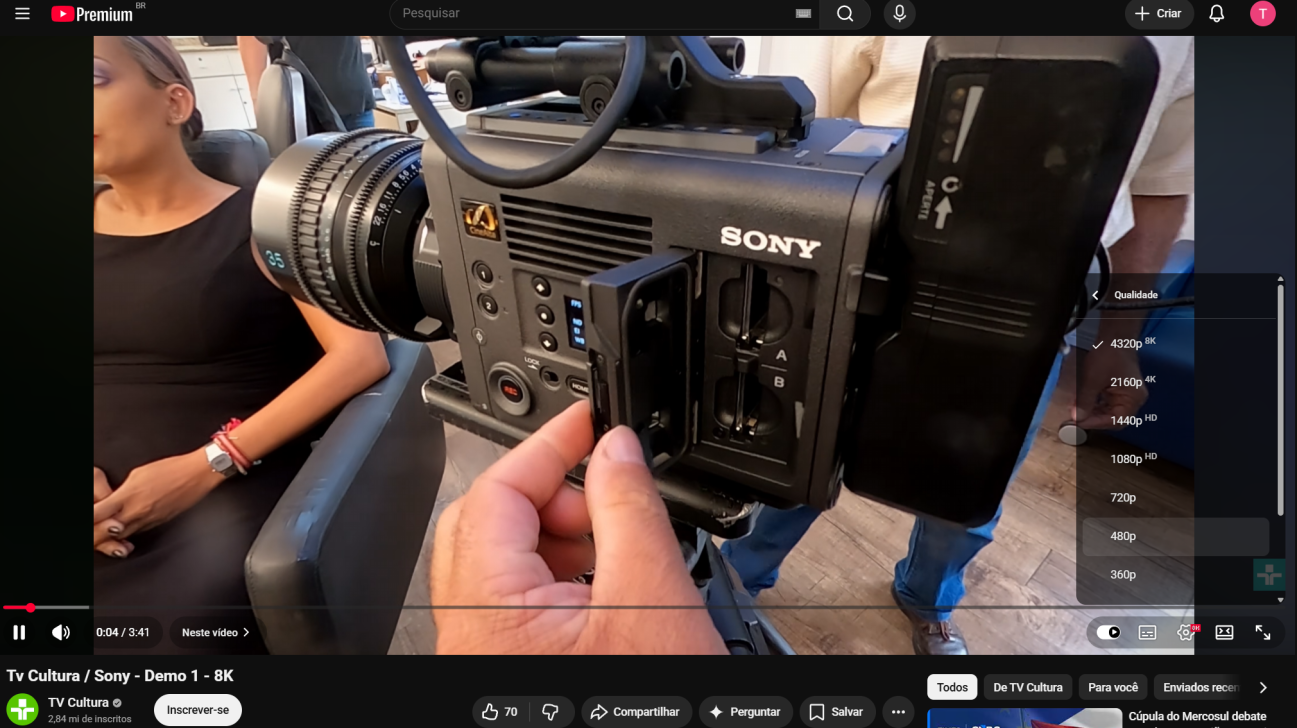
Task: Subscribe with the Inscrever-se button
Action: click(198, 710)
